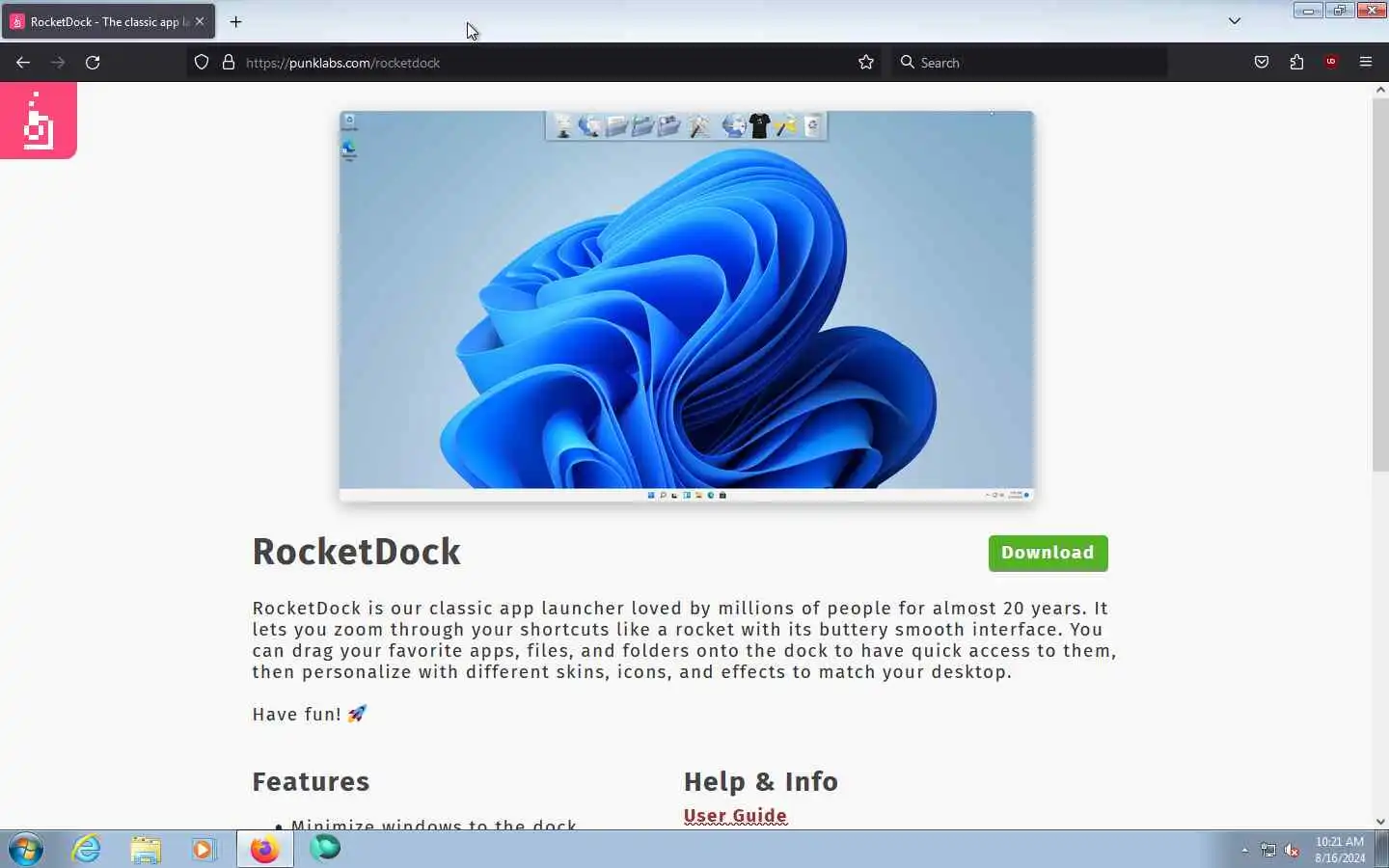
Task: Open the taskbar clock and date
Action: click(1340, 850)
